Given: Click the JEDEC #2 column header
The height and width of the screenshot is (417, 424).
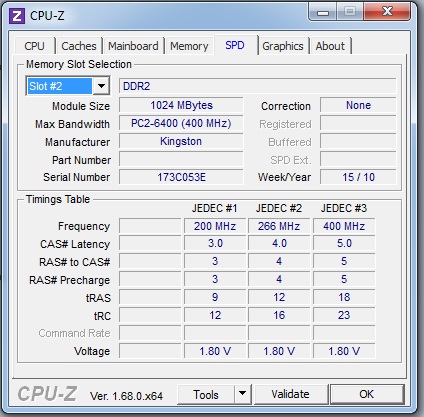Looking at the screenshot, I should [x=279, y=208].
